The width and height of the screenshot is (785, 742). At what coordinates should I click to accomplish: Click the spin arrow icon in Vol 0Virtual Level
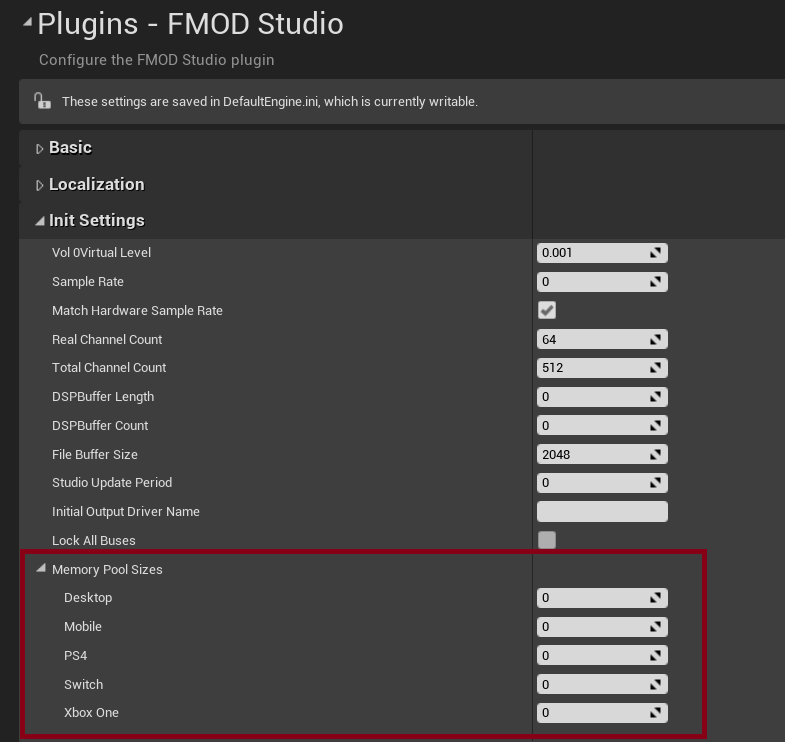[x=655, y=253]
